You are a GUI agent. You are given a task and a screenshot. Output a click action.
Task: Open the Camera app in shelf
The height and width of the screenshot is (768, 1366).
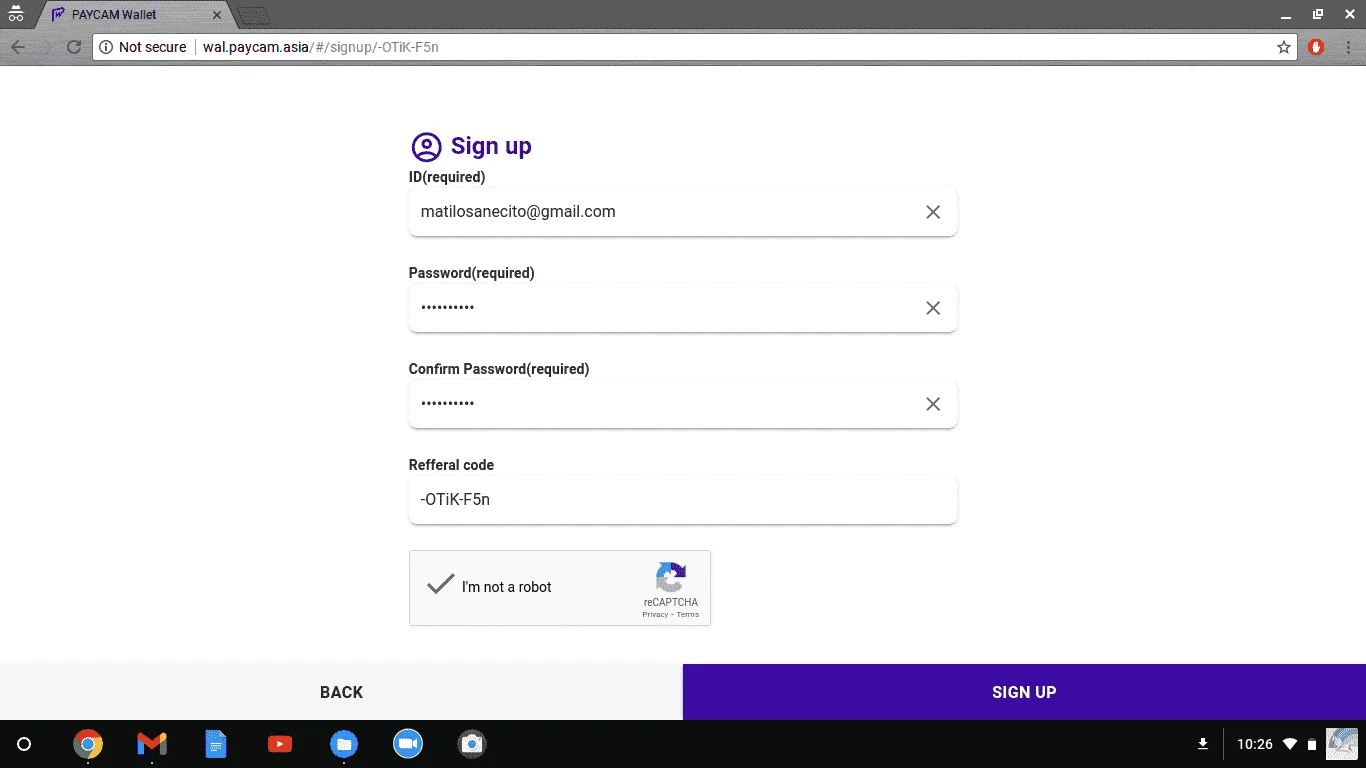[x=472, y=744]
